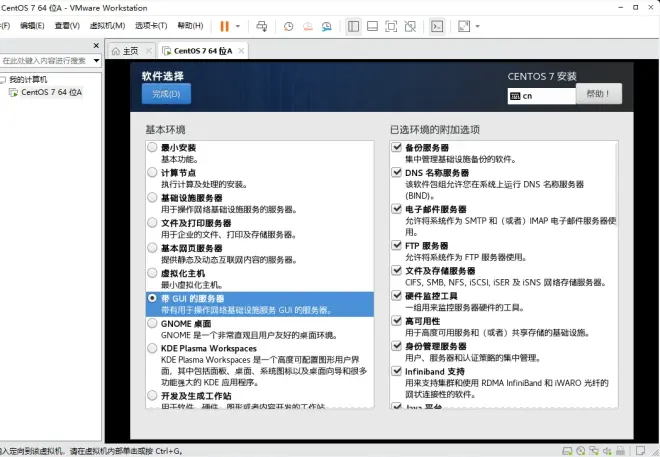Toggle the console view icon
Screen dimensions: 660x457
tap(437, 27)
